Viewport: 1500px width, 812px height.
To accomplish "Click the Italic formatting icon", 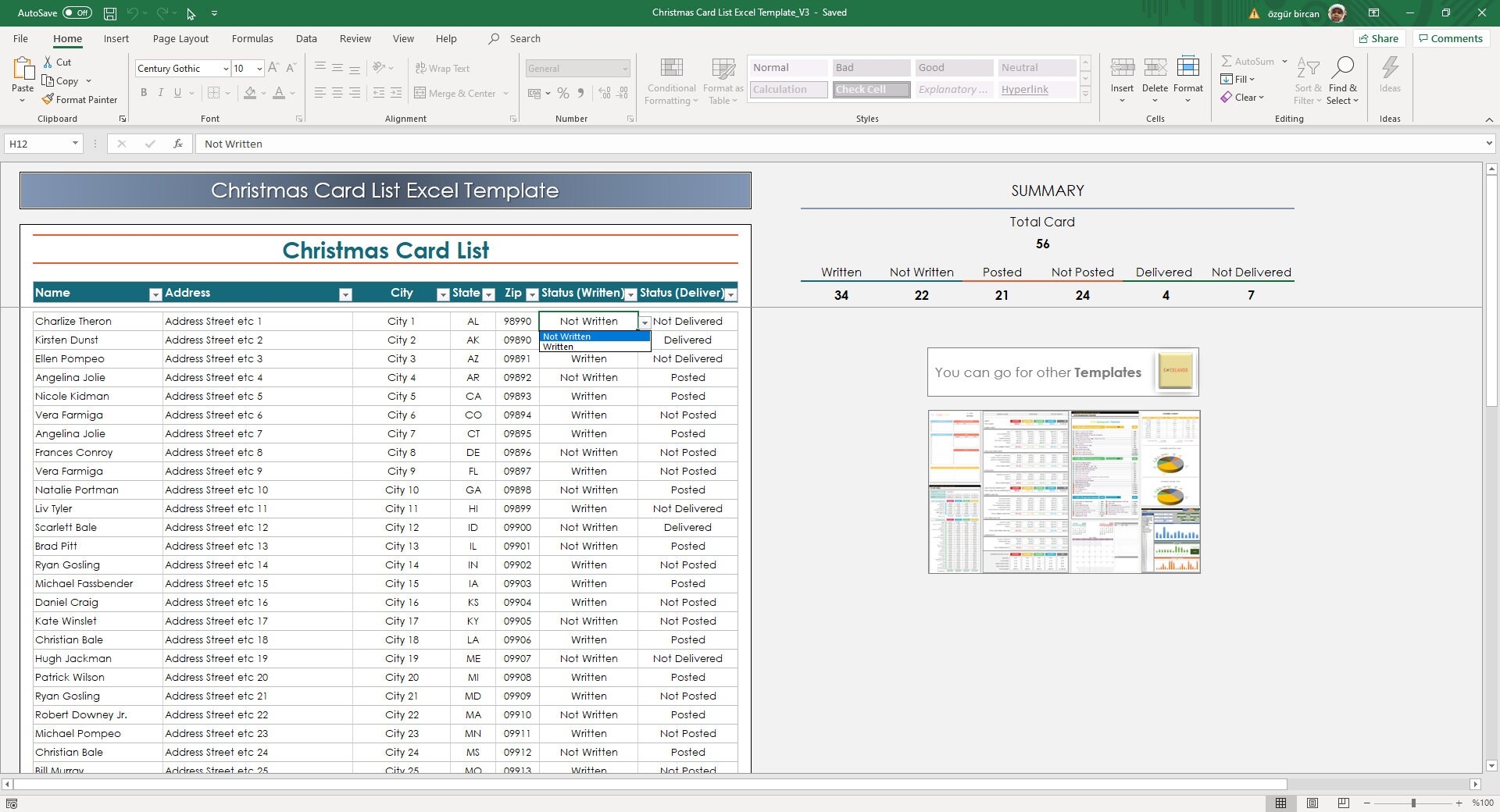I will [161, 93].
